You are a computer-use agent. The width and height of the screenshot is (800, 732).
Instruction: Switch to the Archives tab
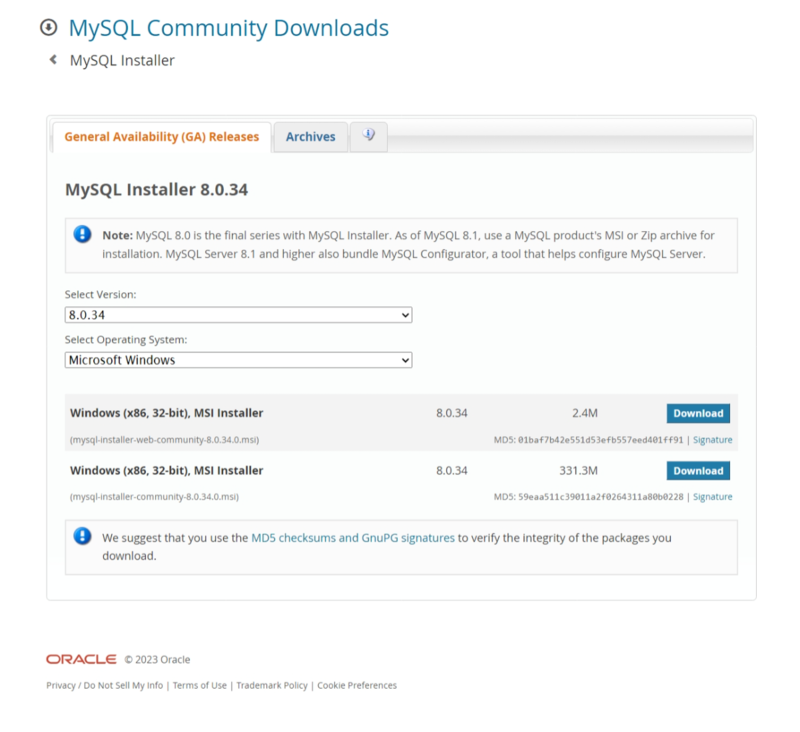[x=311, y=137]
